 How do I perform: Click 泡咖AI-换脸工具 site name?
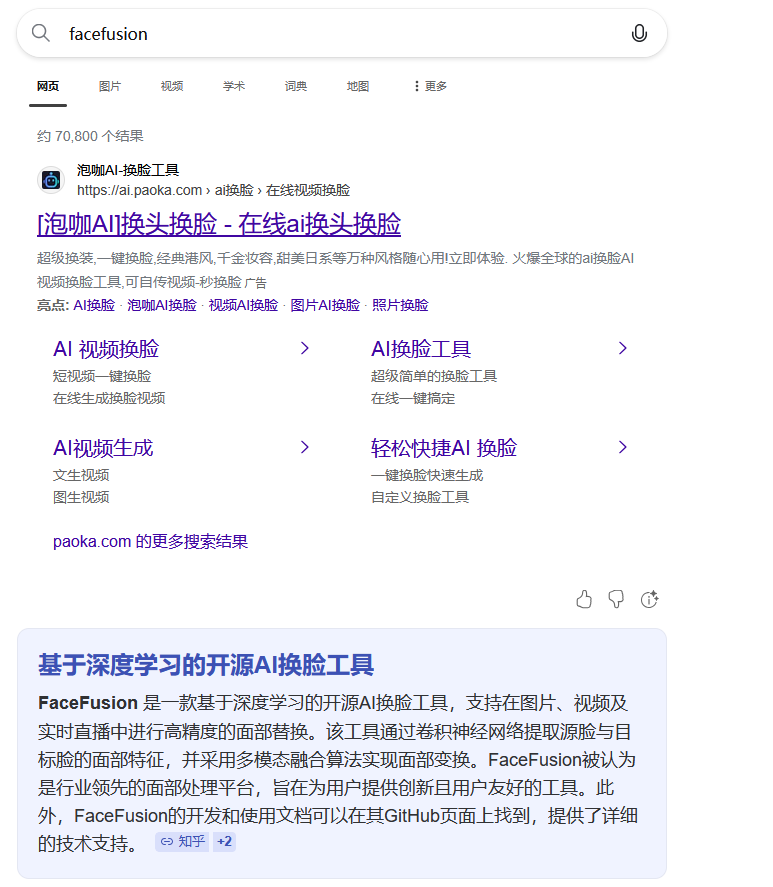click(x=128, y=170)
